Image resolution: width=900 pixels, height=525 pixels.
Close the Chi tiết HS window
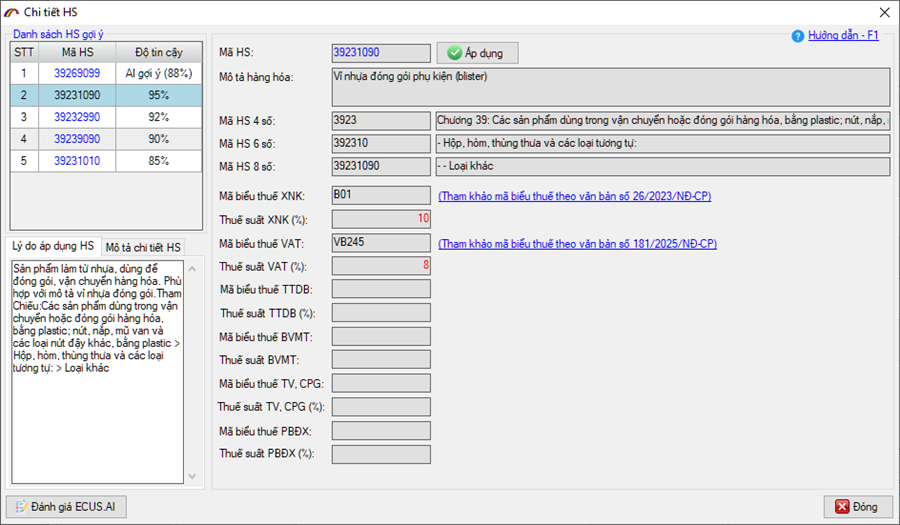pyautogui.click(x=882, y=12)
